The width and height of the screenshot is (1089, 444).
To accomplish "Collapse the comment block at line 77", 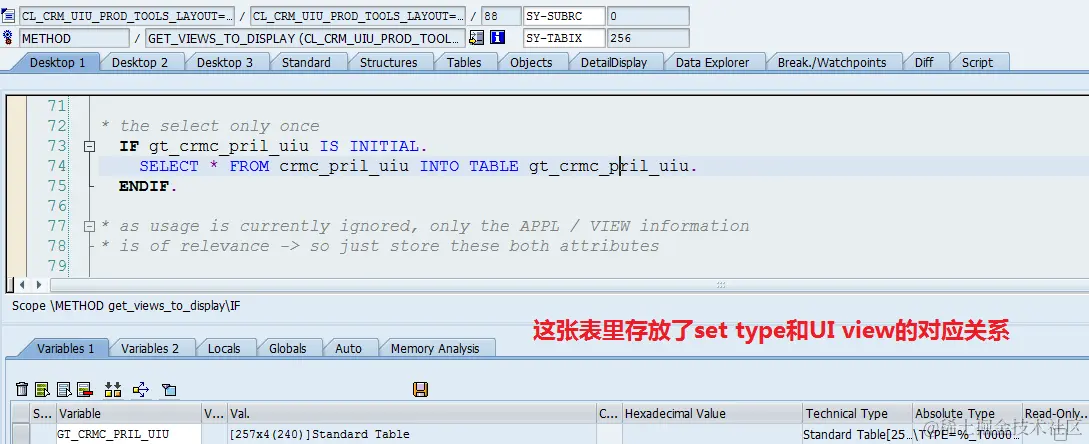I will (x=88, y=227).
